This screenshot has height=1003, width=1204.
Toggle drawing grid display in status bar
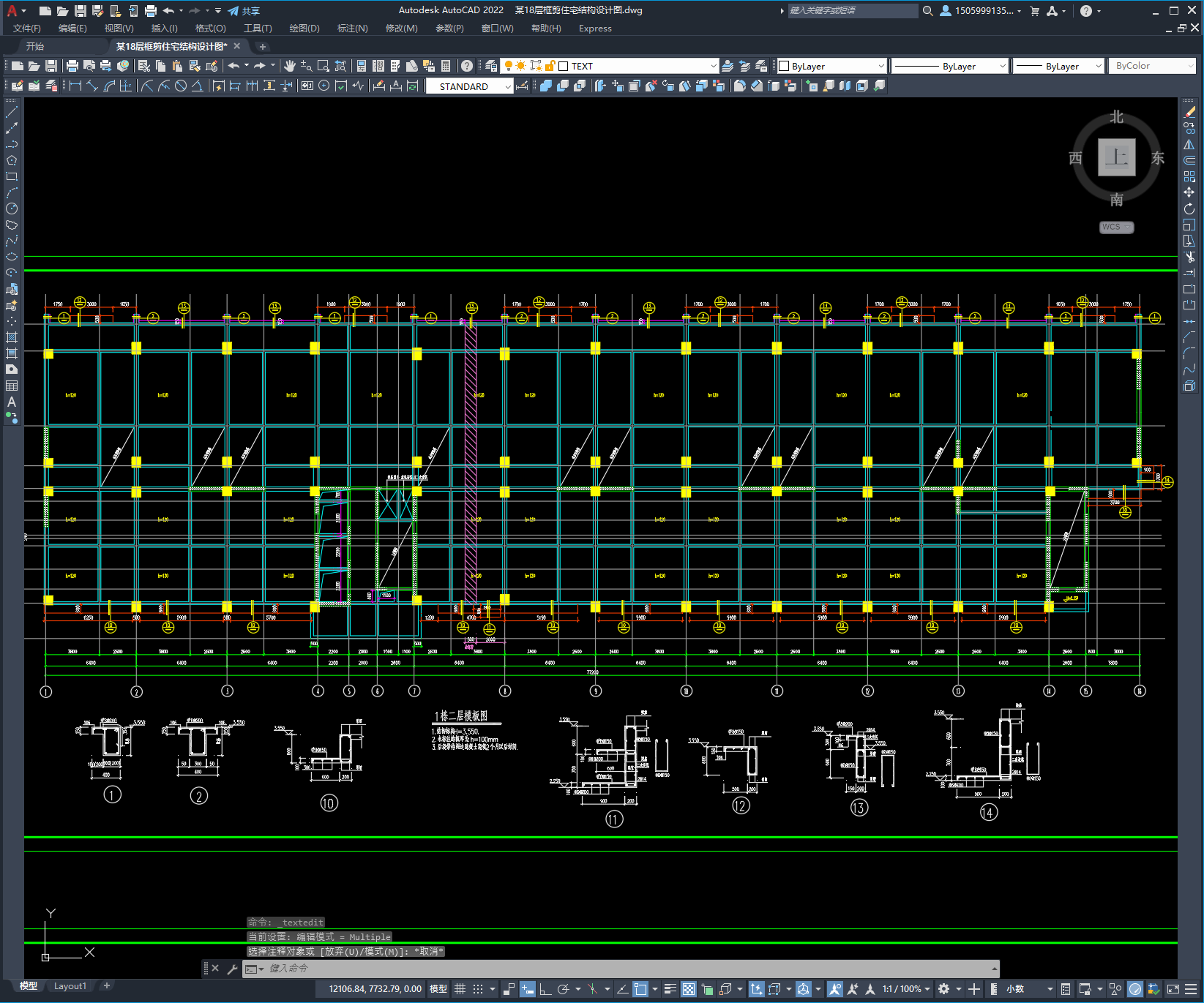pos(460,989)
